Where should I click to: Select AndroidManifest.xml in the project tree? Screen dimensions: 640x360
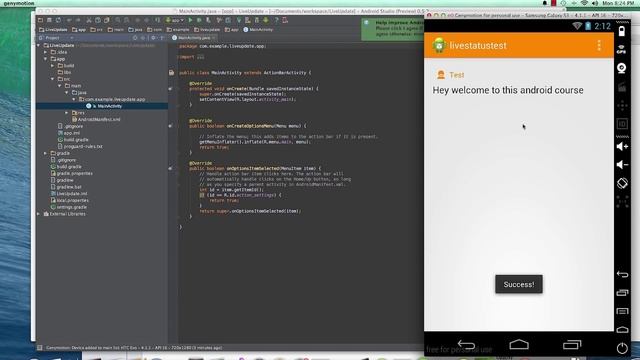coord(96,120)
